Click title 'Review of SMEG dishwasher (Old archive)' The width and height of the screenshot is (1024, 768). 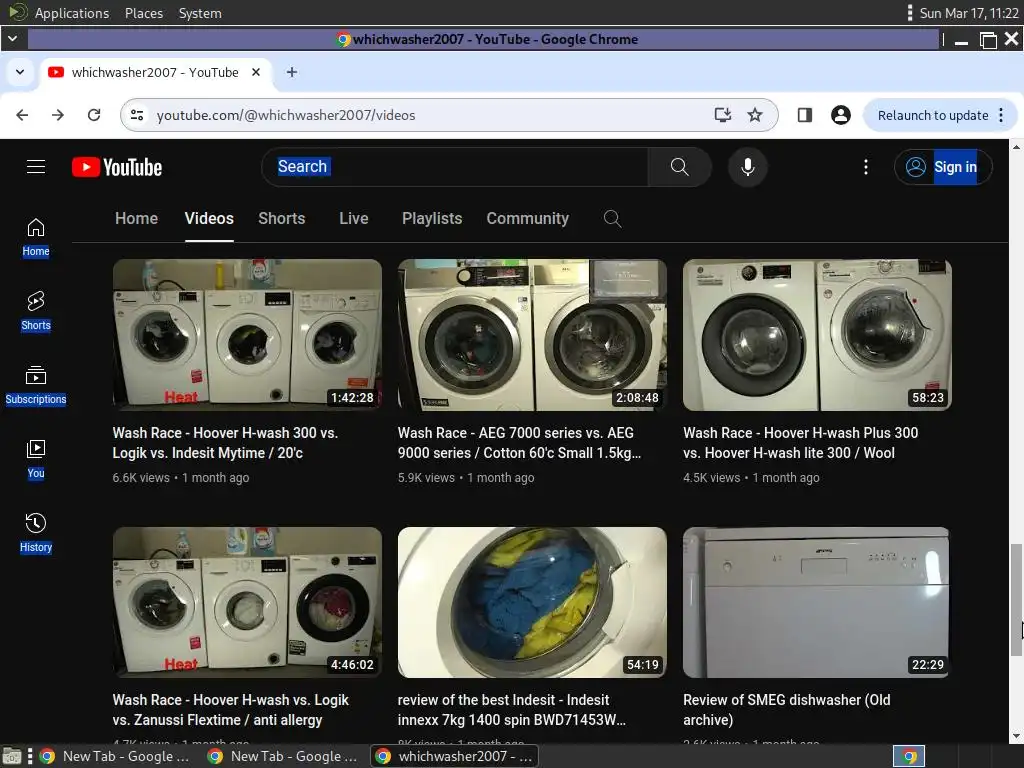pos(787,710)
